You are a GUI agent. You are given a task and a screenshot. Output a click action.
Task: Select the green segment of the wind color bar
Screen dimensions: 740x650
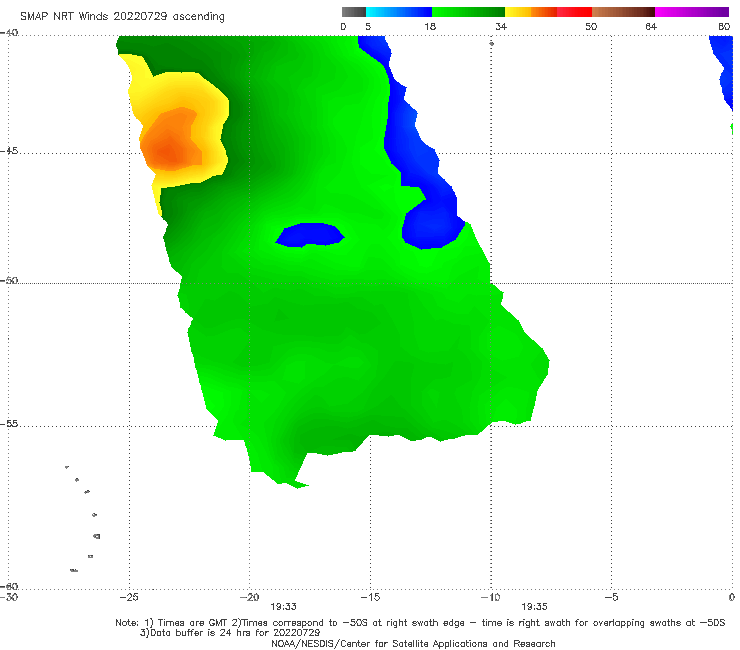tap(468, 12)
